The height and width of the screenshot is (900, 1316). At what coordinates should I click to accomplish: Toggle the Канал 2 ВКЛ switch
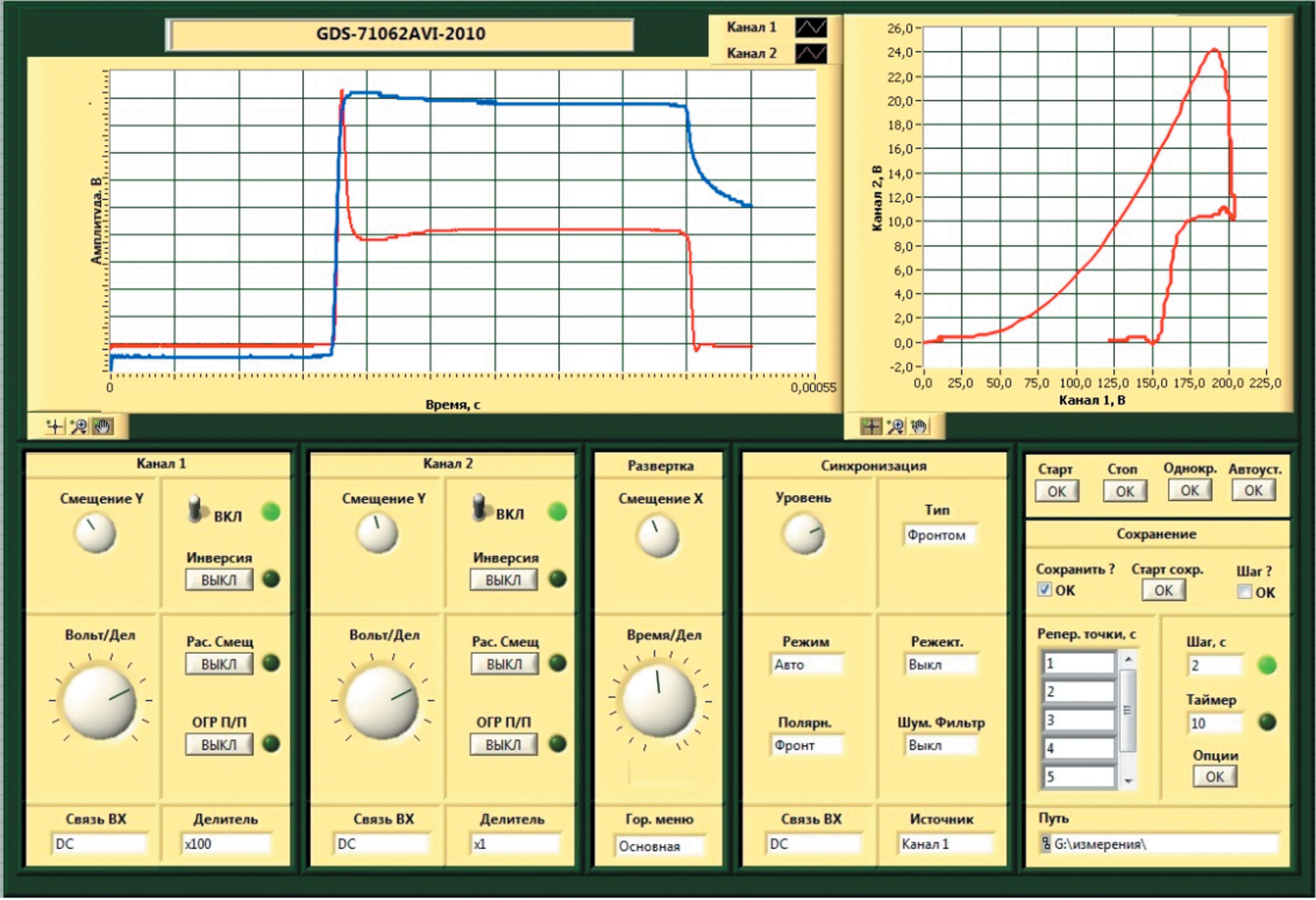[479, 508]
